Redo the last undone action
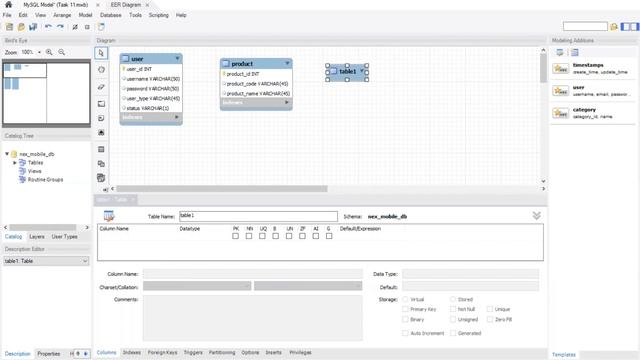This screenshot has width=640, height=360. tap(60, 27)
